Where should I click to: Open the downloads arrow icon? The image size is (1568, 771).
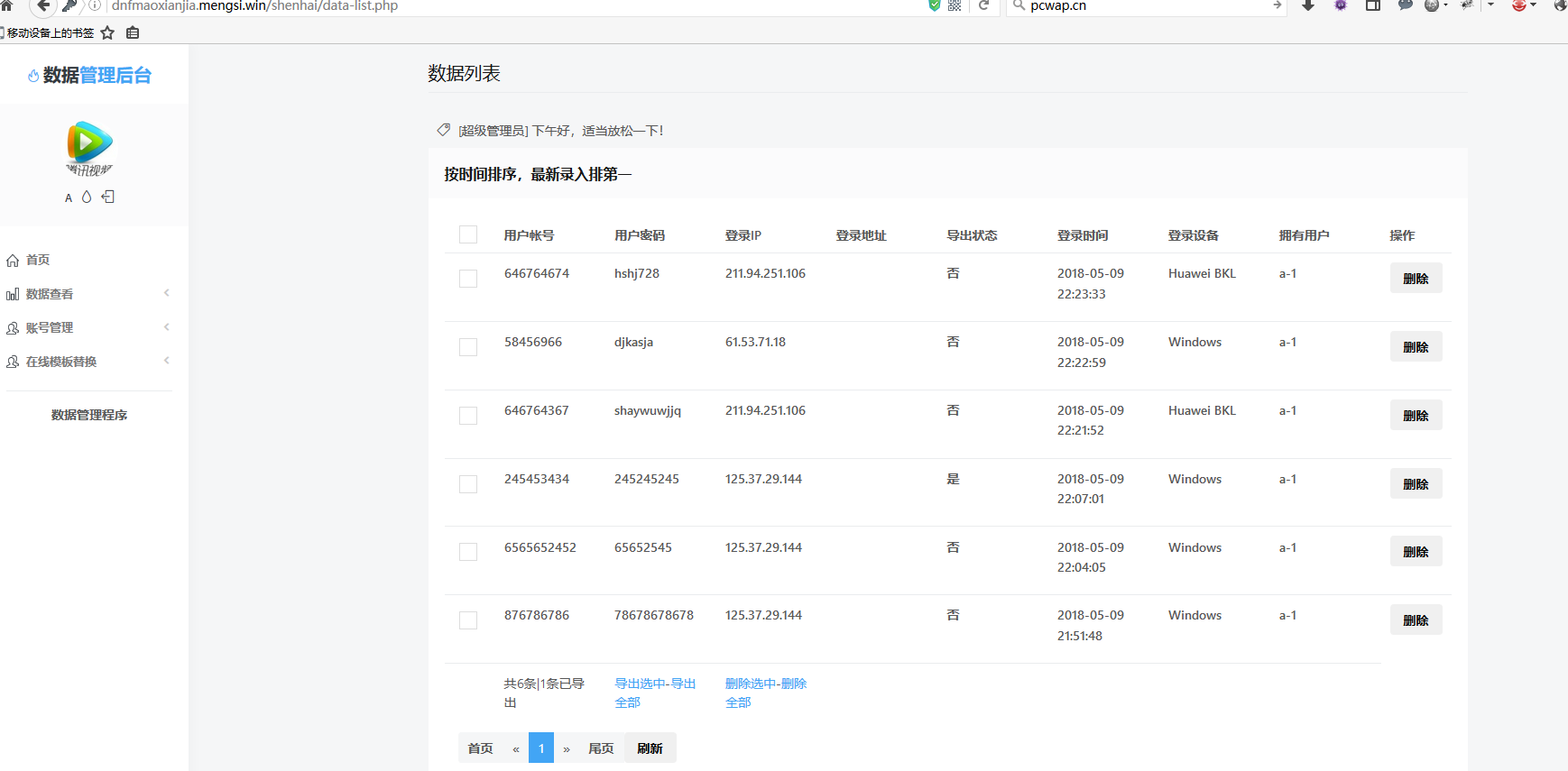click(1308, 5)
